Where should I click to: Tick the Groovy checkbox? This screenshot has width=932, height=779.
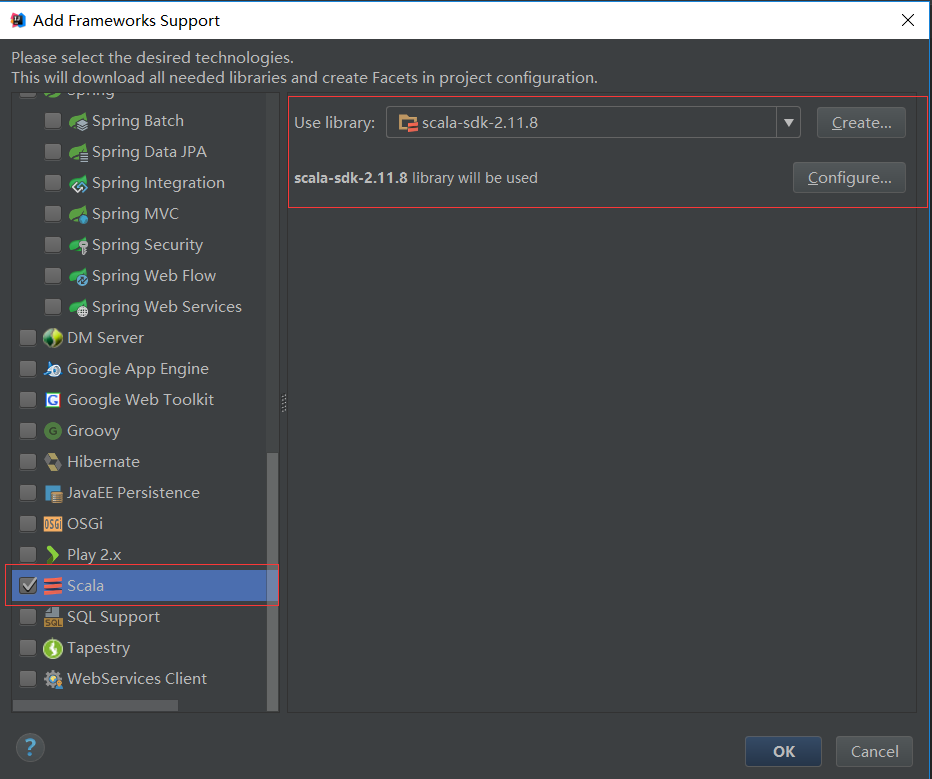pyautogui.click(x=28, y=430)
